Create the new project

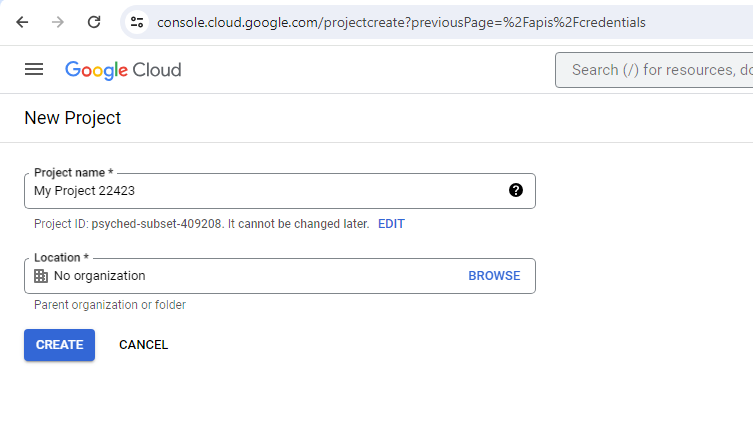(60, 345)
